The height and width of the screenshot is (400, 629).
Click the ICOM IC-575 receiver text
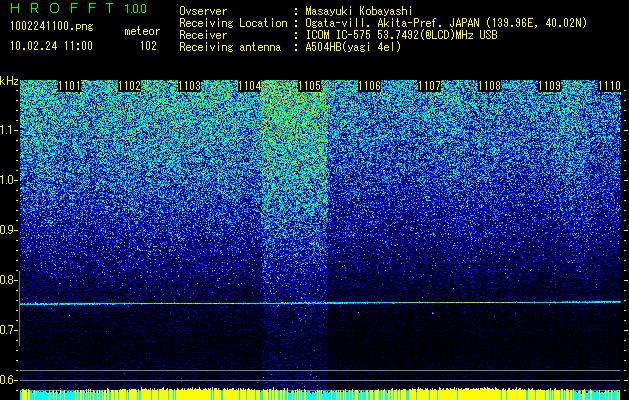(401, 35)
